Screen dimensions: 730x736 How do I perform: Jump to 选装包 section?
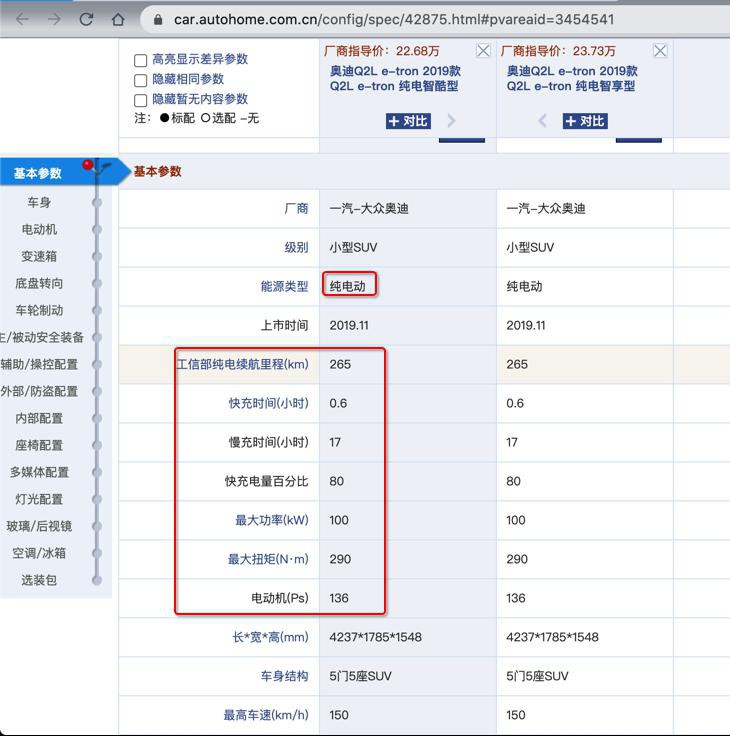(x=39, y=580)
